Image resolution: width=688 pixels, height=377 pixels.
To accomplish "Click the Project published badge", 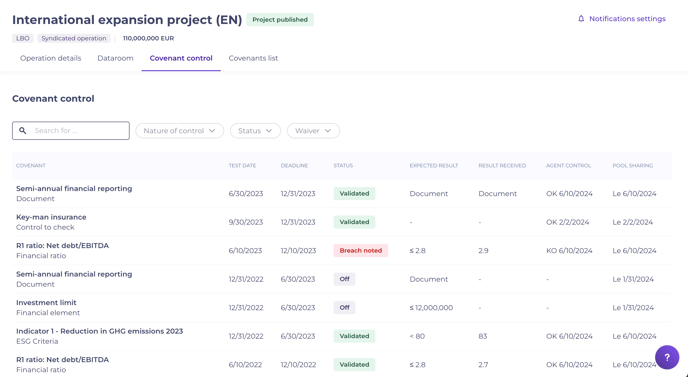I will pos(280,20).
